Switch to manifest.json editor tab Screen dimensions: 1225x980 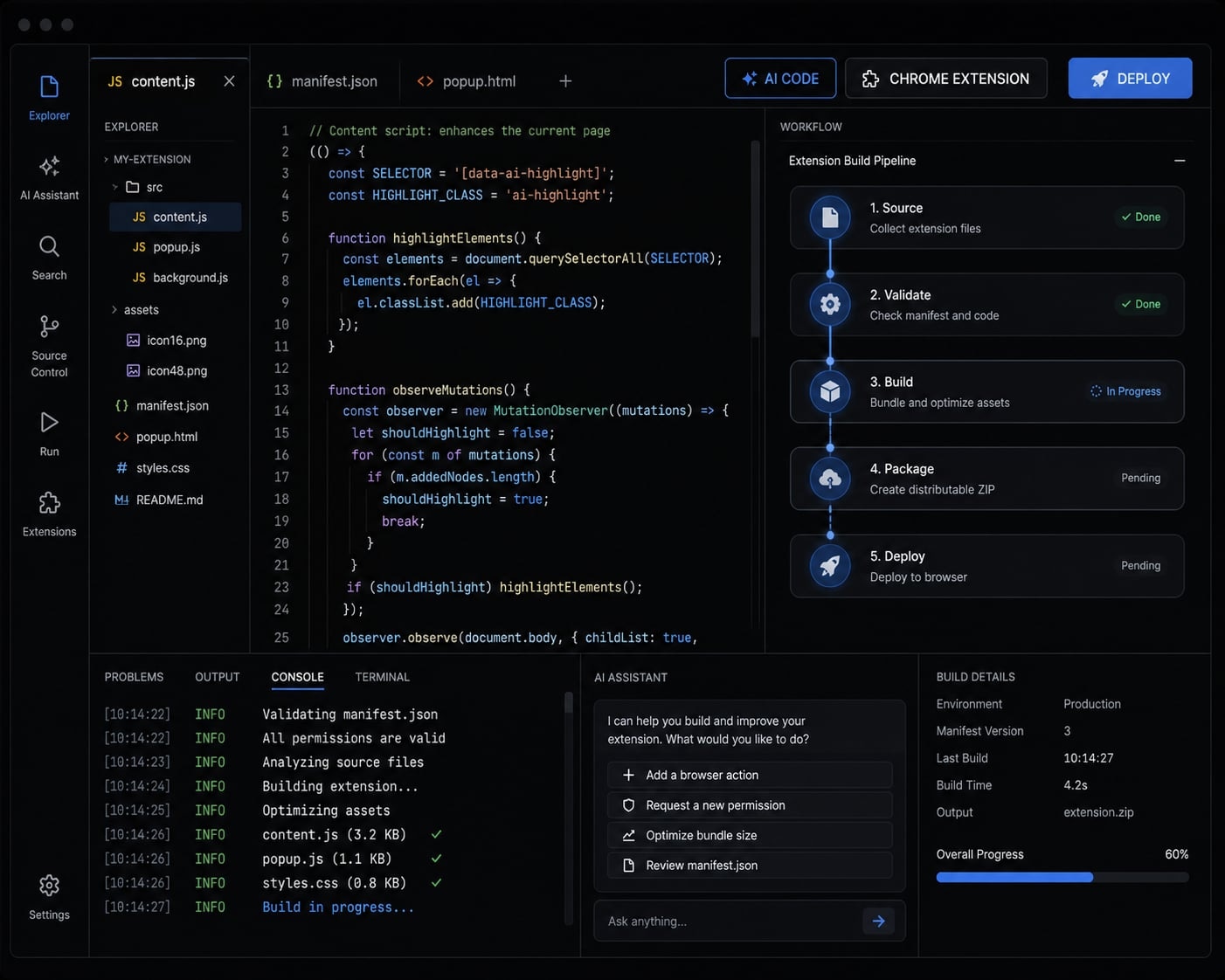pos(322,81)
